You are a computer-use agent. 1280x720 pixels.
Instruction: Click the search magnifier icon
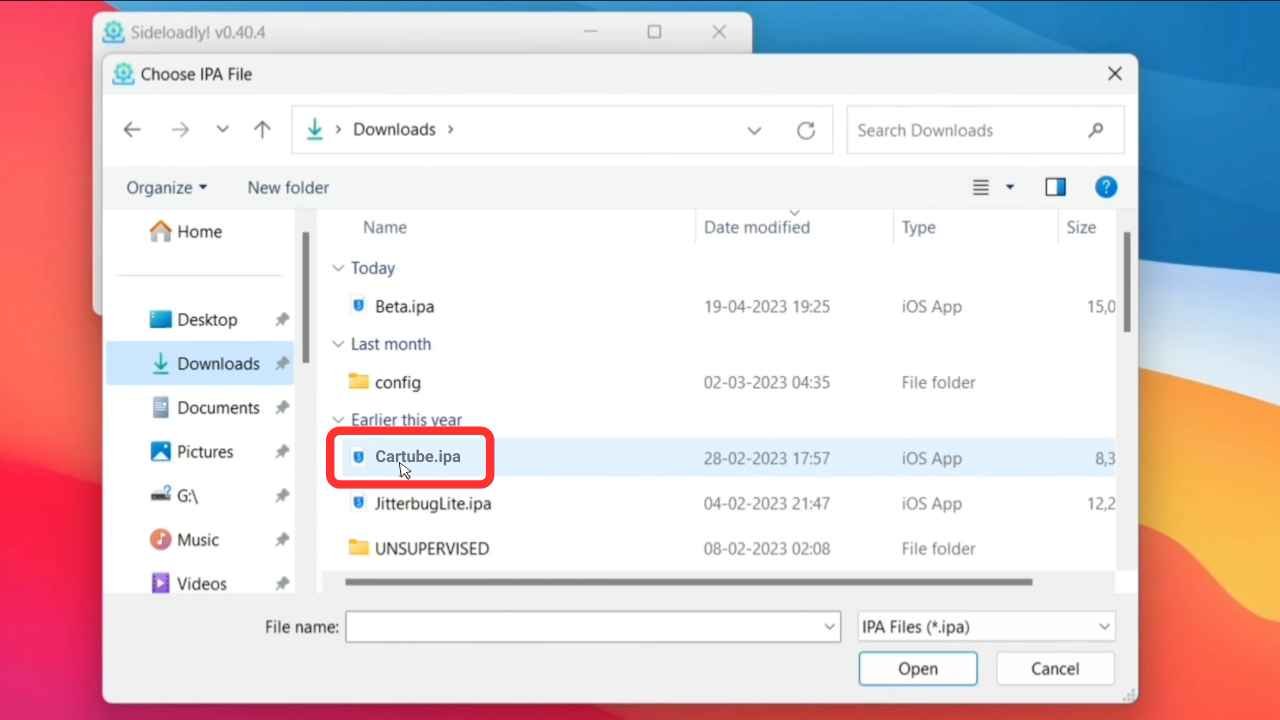click(x=1096, y=130)
